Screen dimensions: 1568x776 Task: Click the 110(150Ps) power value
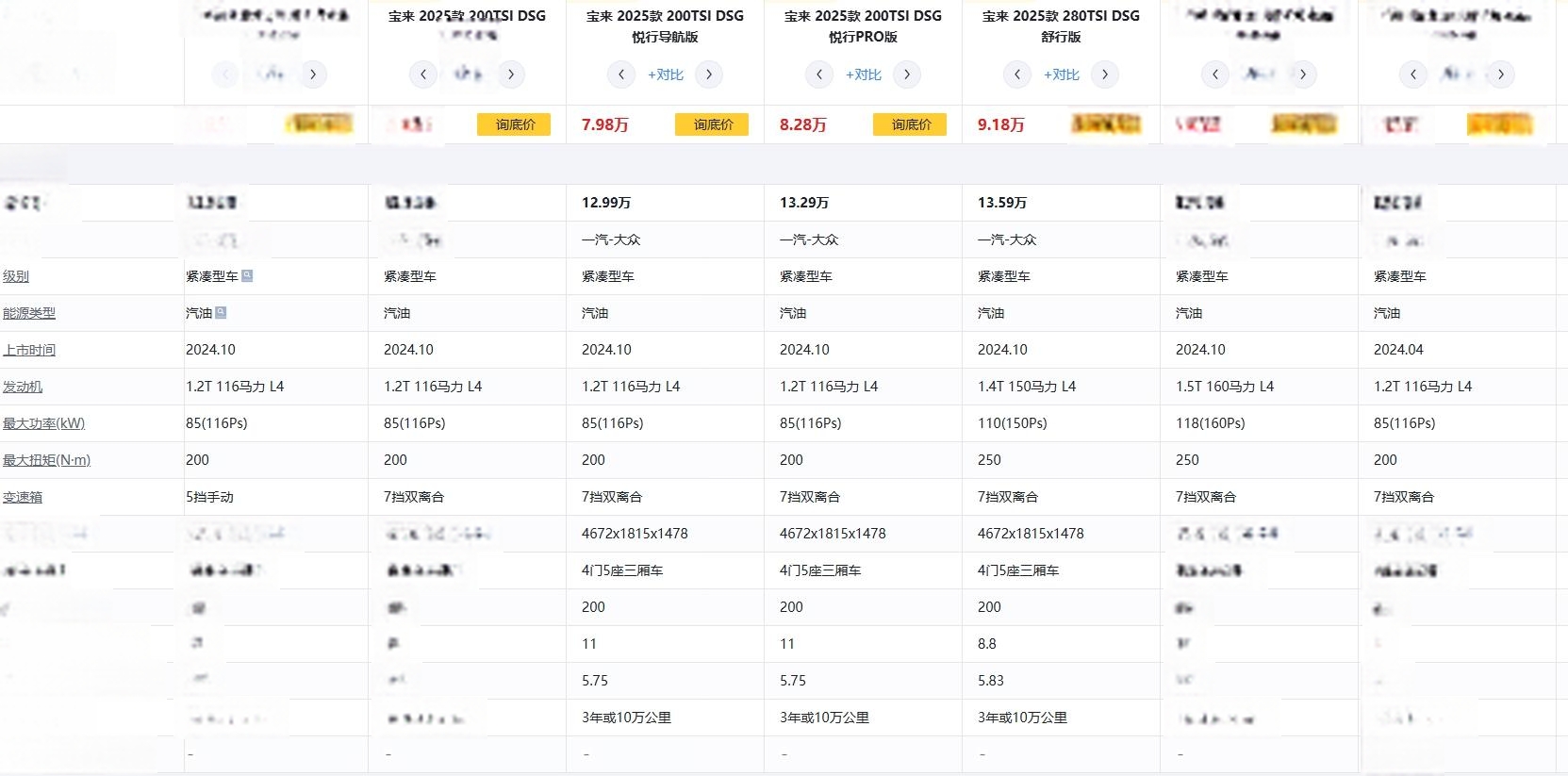click(1013, 423)
